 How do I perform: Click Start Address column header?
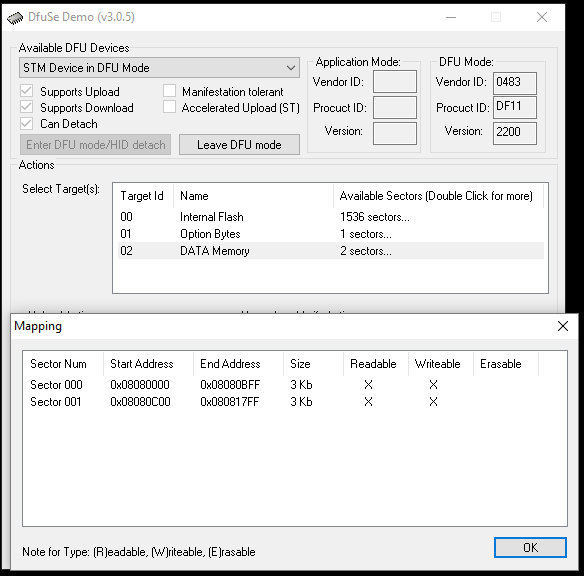click(x=148, y=364)
